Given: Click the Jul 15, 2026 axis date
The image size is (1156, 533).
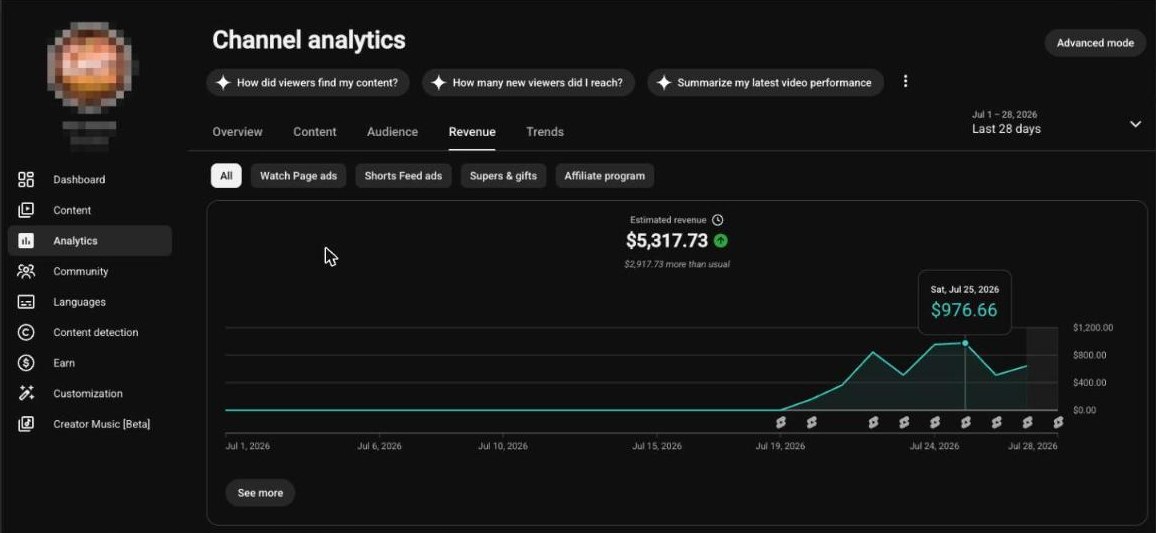Looking at the screenshot, I should 657,446.
